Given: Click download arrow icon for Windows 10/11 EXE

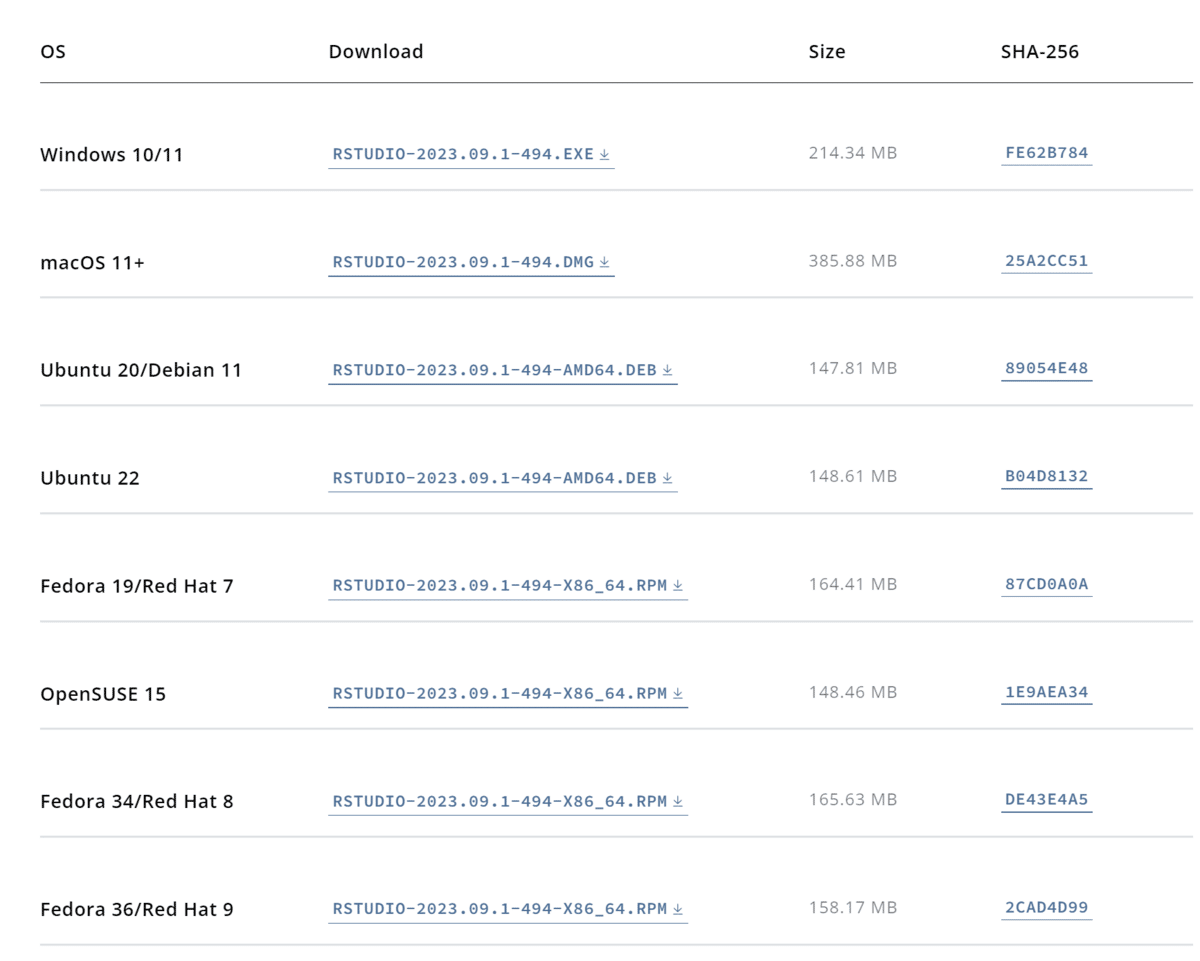Looking at the screenshot, I should pos(605,155).
